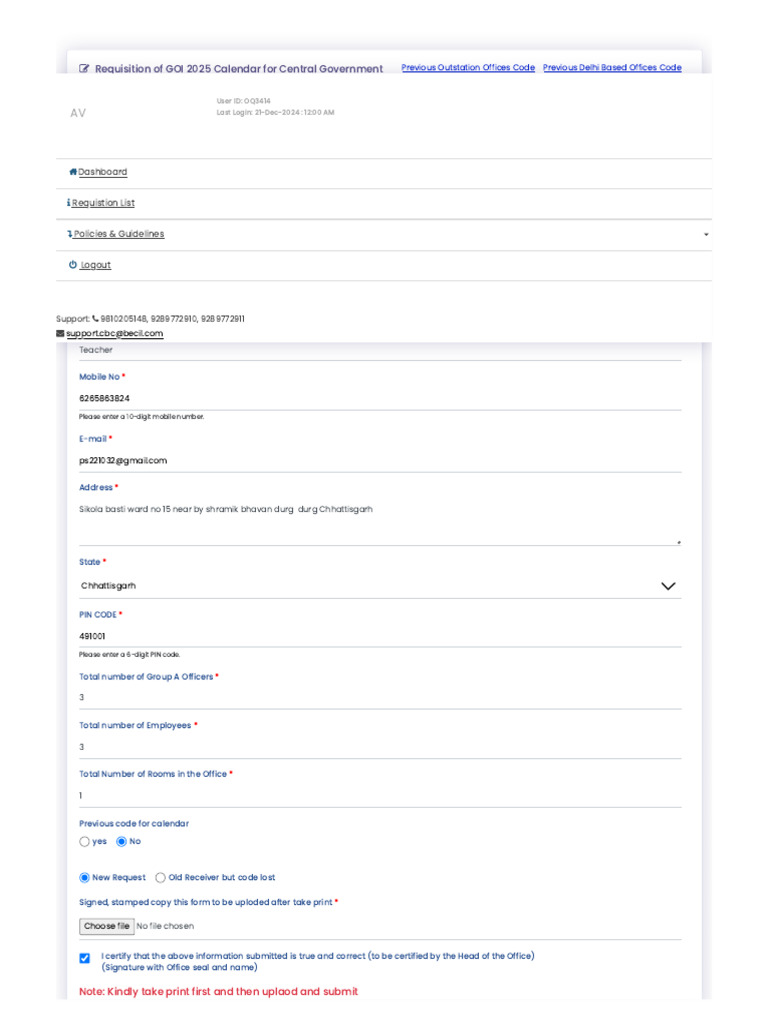Select Logout from the menu
Viewport: 768px width, 1024px height.
[x=95, y=265]
